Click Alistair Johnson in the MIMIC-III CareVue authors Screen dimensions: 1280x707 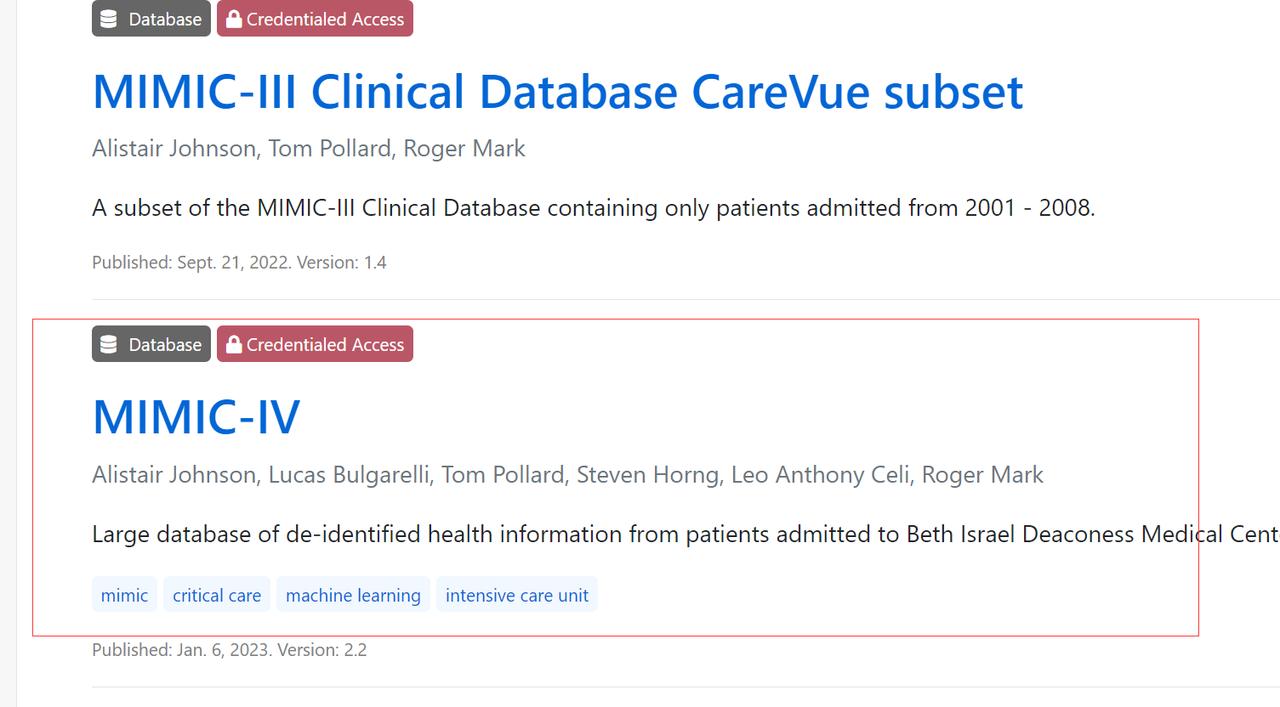pyautogui.click(x=174, y=149)
